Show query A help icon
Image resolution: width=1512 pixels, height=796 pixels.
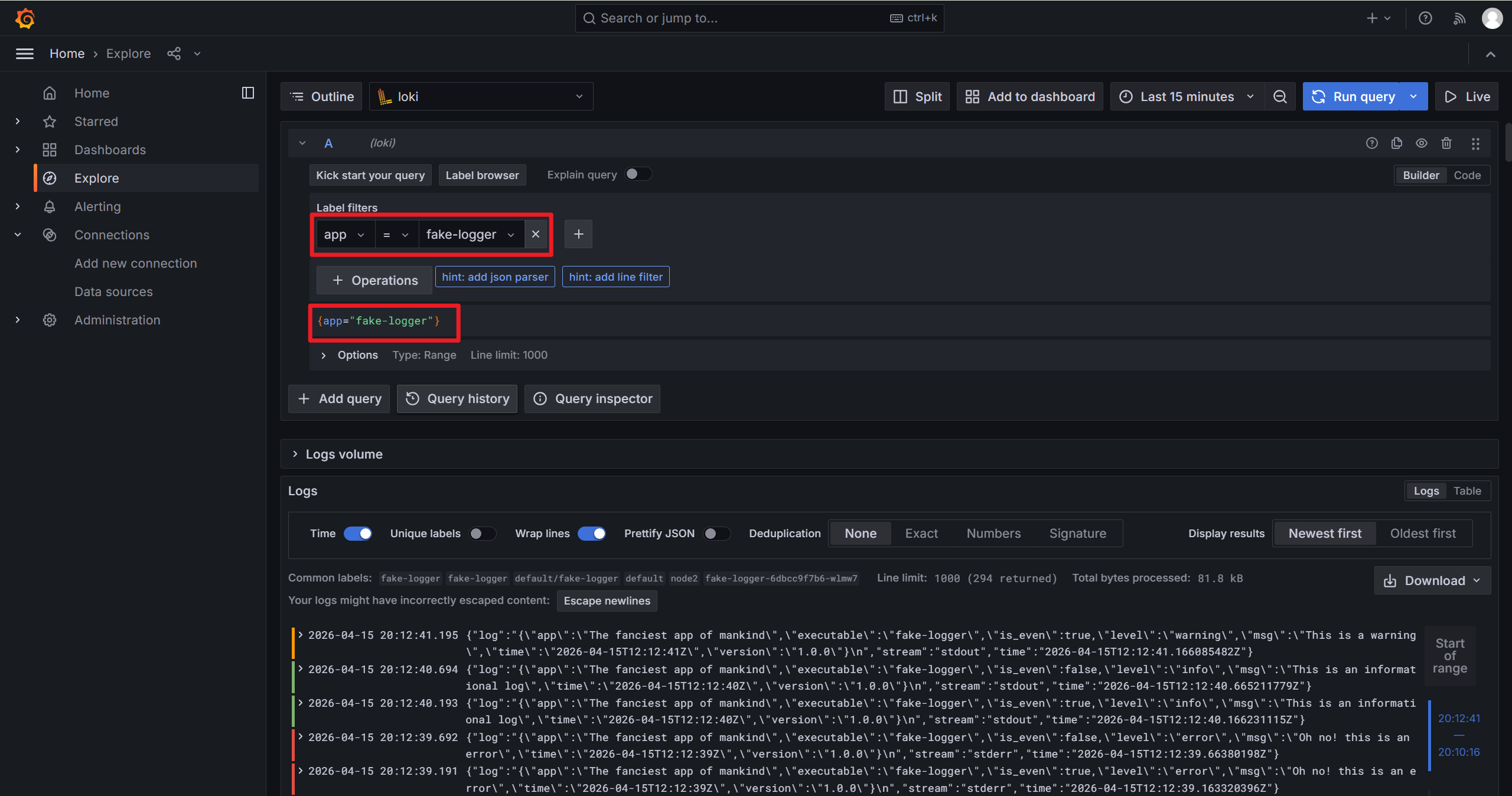tap(1372, 143)
